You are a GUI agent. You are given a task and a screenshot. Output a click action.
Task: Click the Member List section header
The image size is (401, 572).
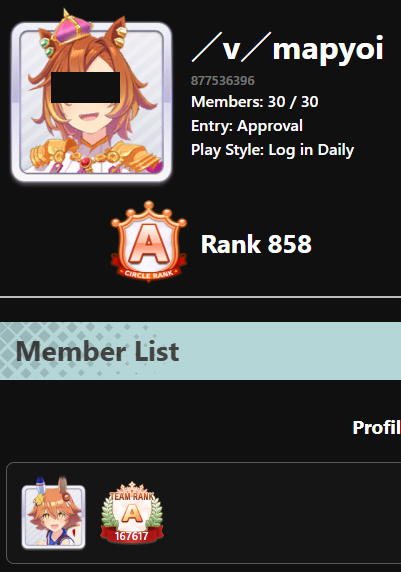tap(200, 351)
